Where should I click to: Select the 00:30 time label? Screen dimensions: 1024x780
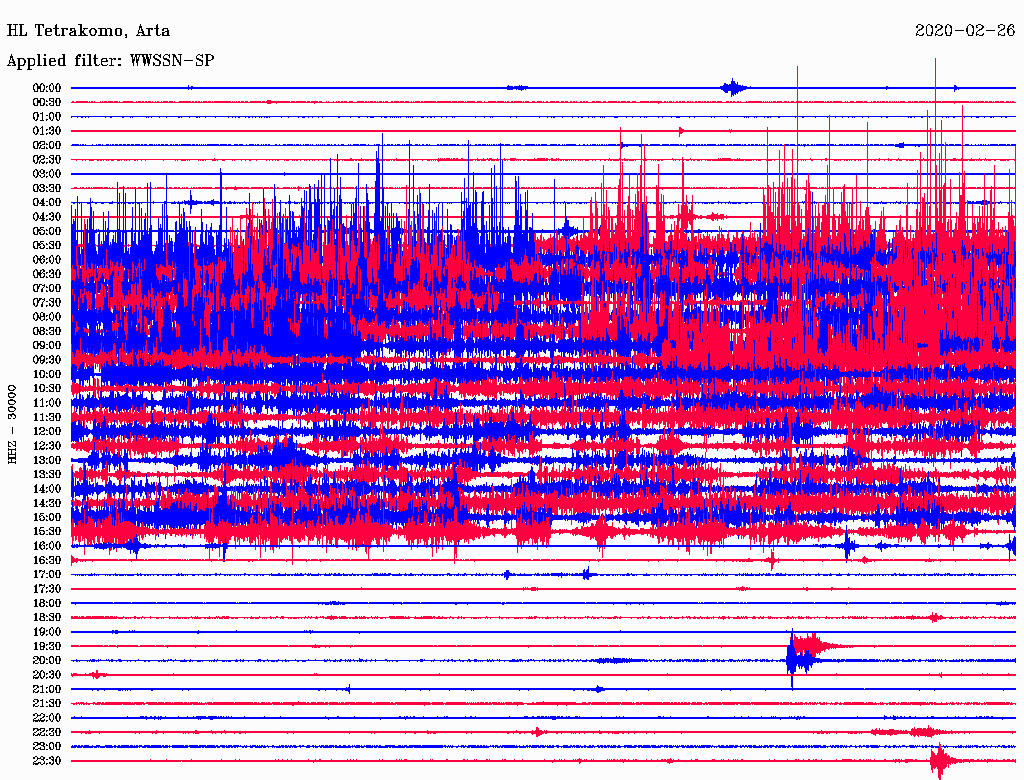[x=47, y=102]
